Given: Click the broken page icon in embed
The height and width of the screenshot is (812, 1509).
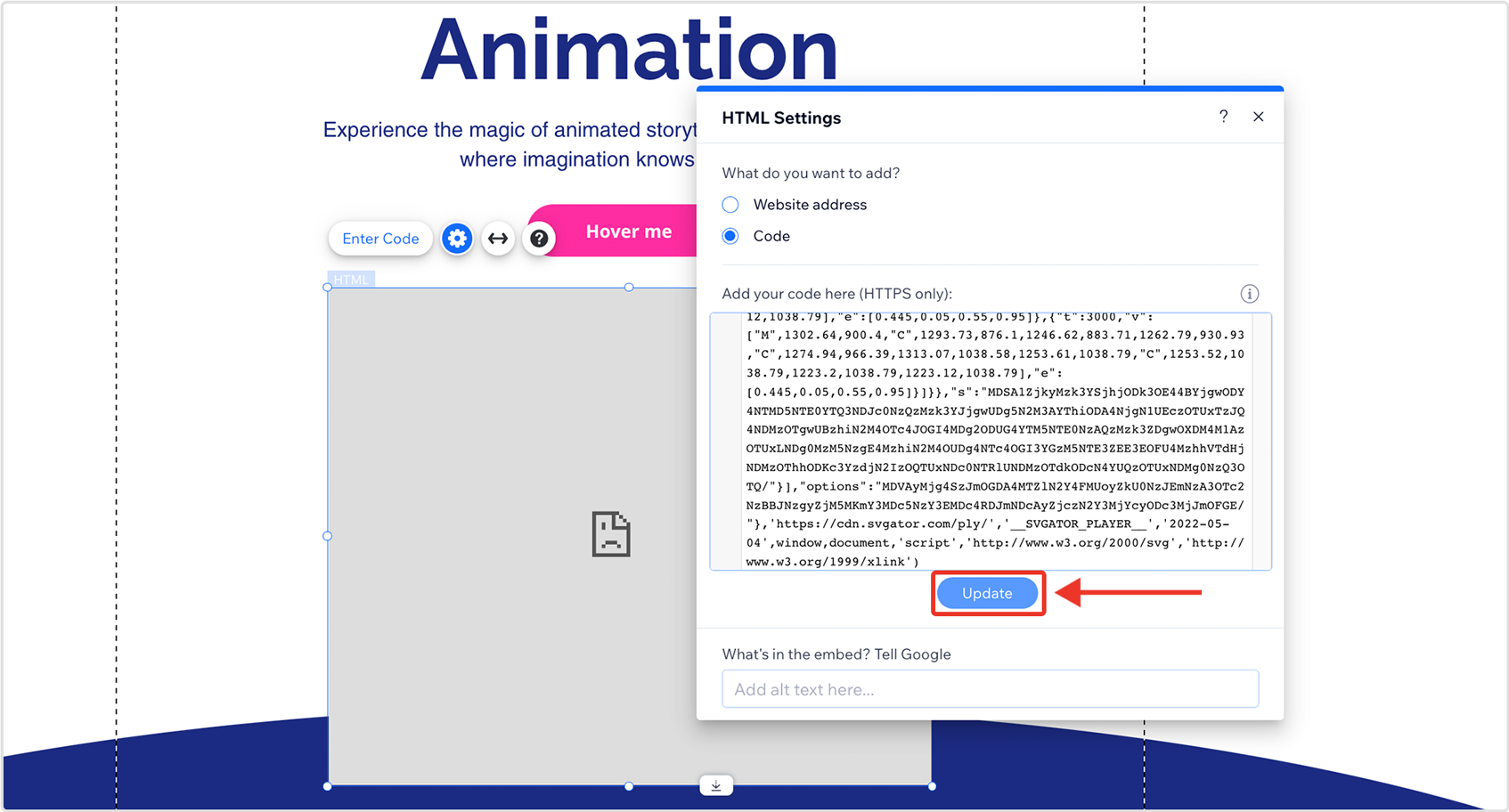Looking at the screenshot, I should (611, 534).
